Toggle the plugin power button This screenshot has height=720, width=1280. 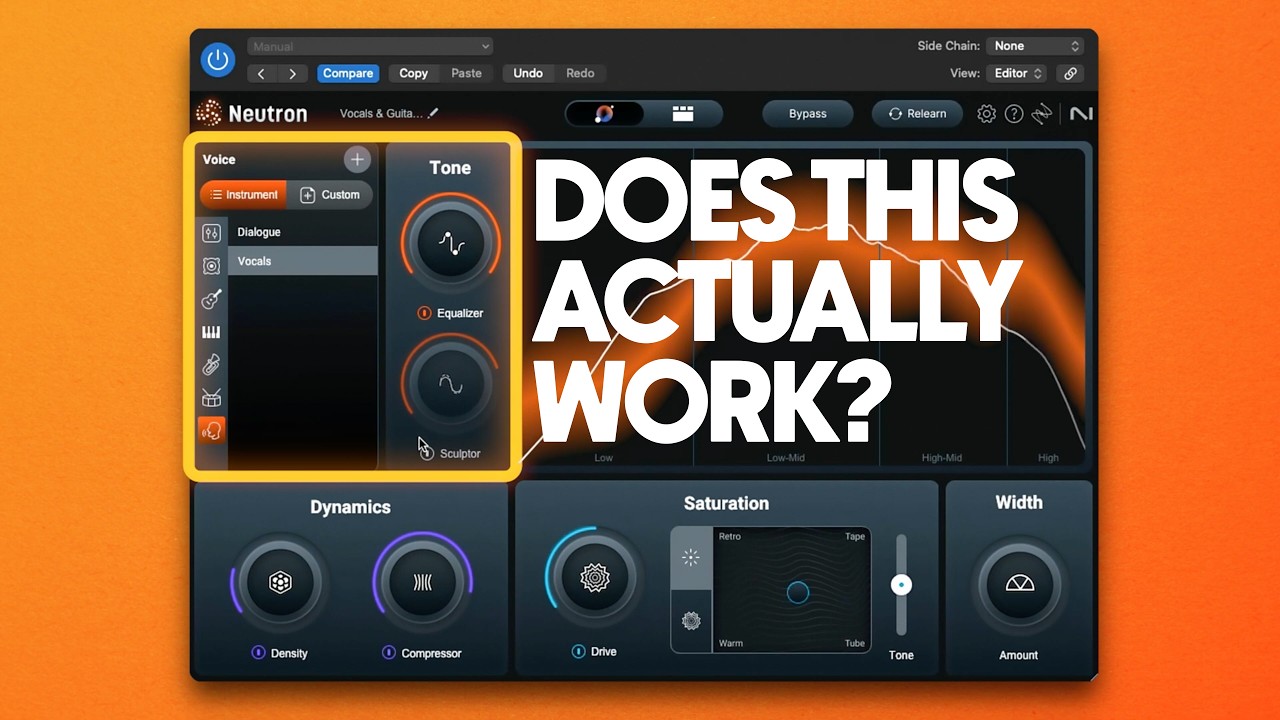tap(217, 59)
